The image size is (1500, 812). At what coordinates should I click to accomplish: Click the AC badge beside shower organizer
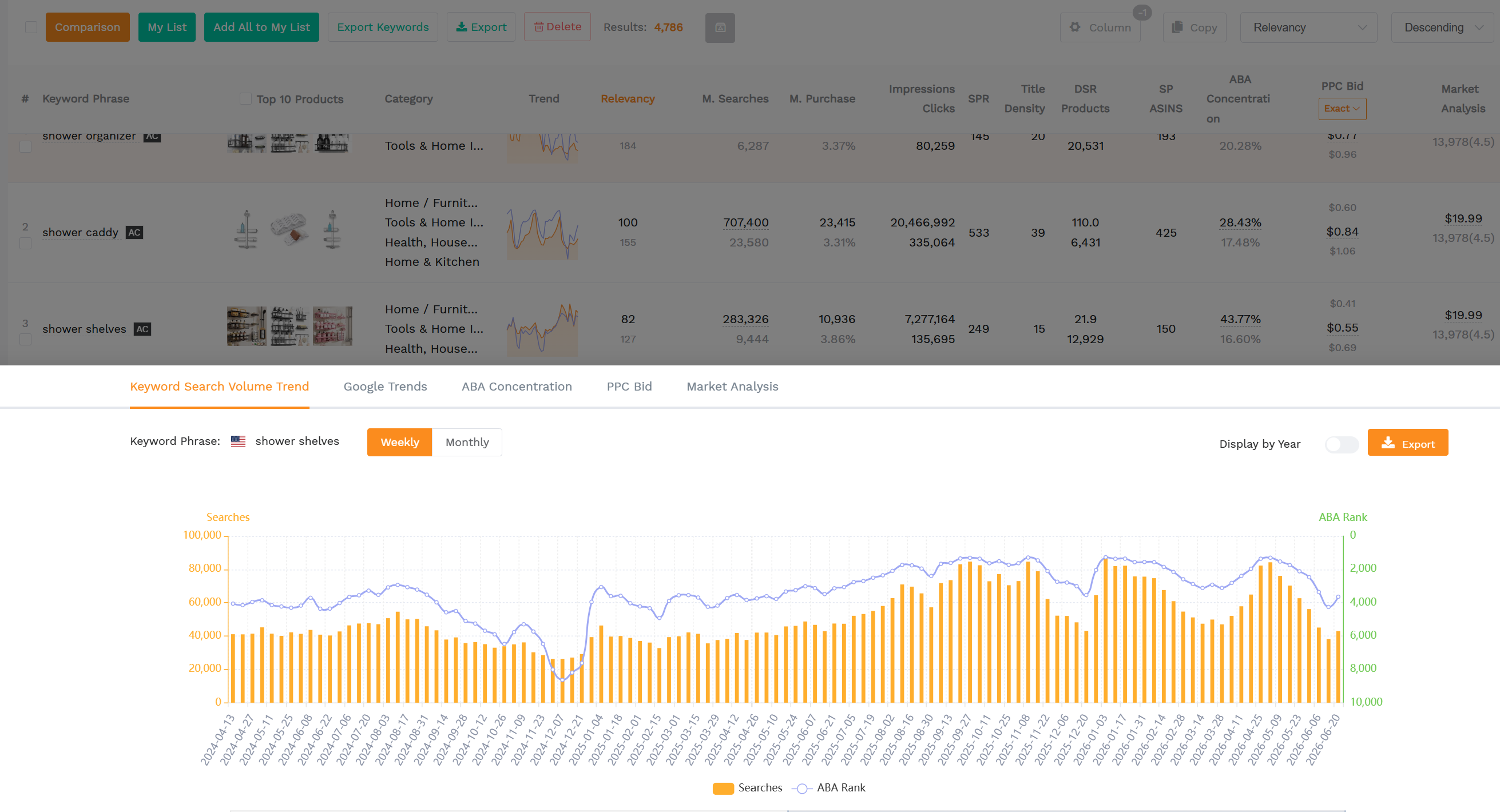[x=152, y=137]
